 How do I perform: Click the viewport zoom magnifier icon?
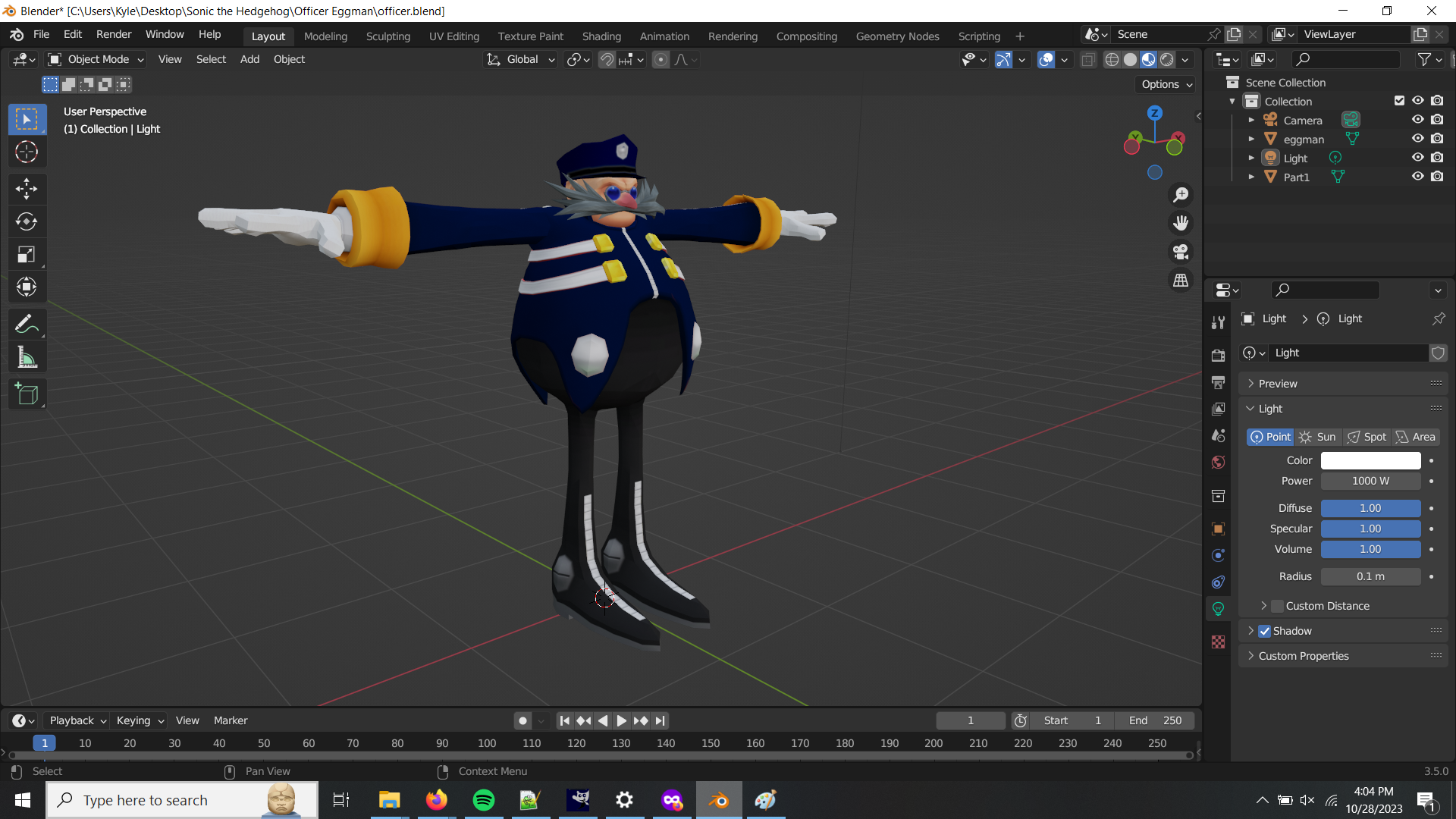1181,195
